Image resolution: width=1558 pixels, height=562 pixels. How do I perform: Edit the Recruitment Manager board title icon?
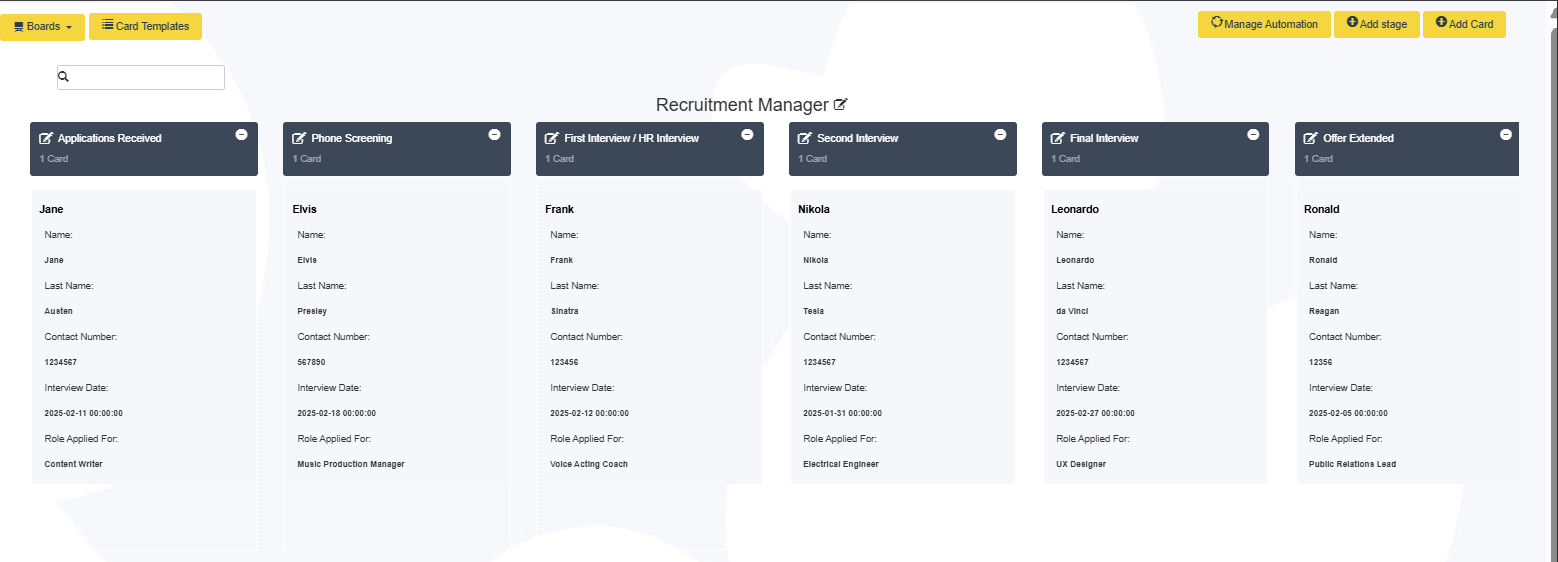(841, 104)
